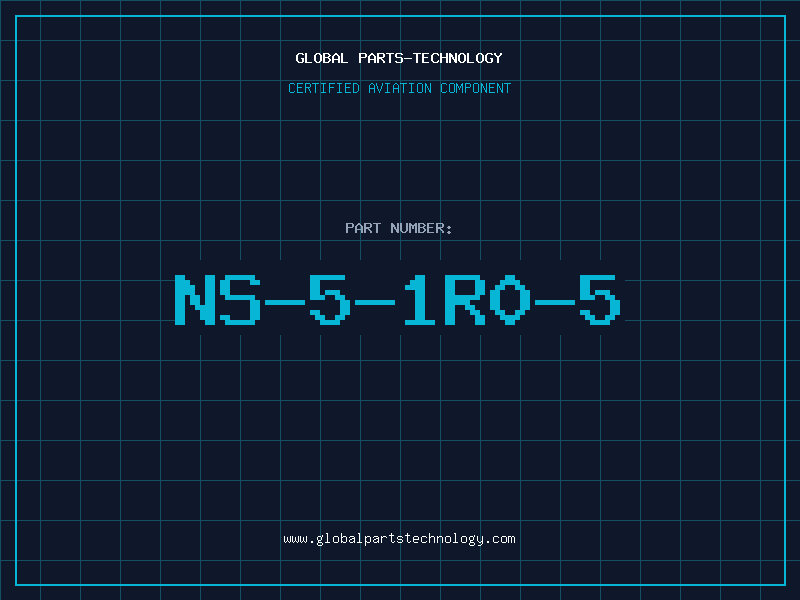Select the part number NS-5-1R0-5
This screenshot has height=600, width=800.
pos(398,300)
